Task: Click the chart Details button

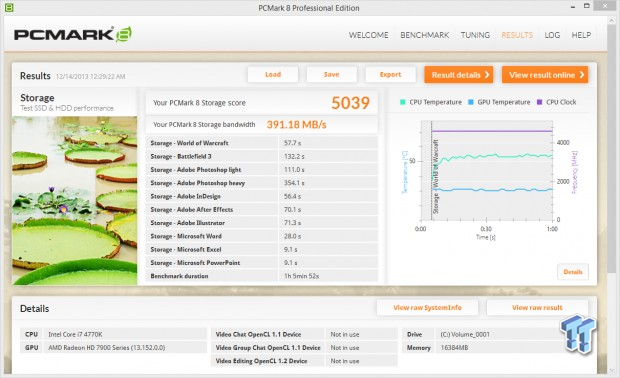Action: [573, 272]
